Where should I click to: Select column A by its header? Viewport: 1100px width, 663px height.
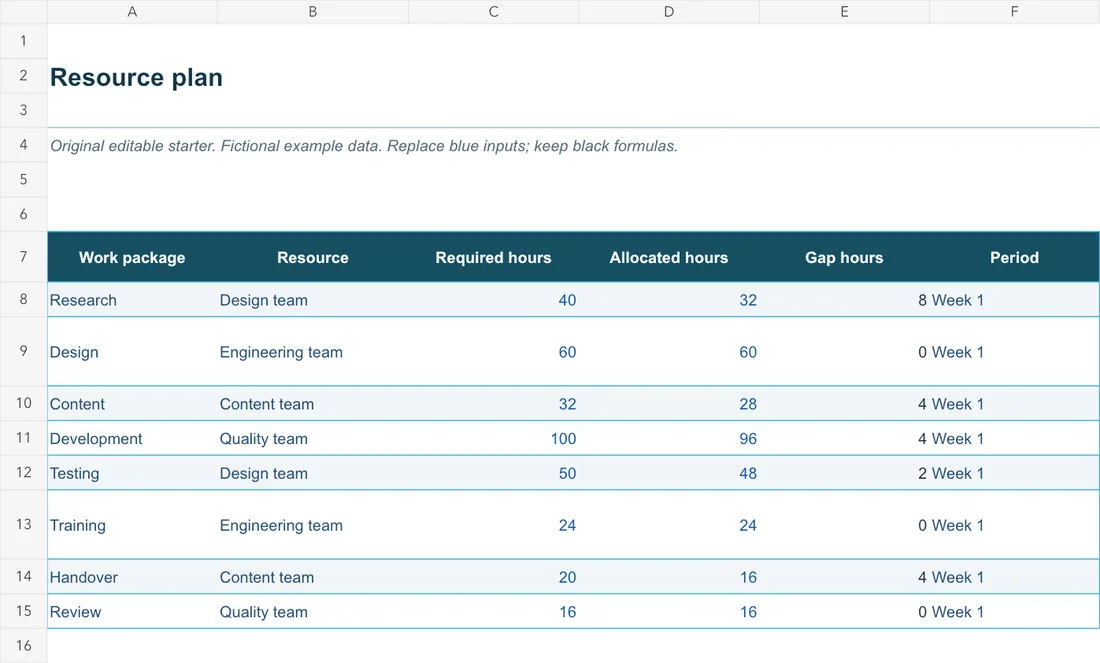click(132, 12)
